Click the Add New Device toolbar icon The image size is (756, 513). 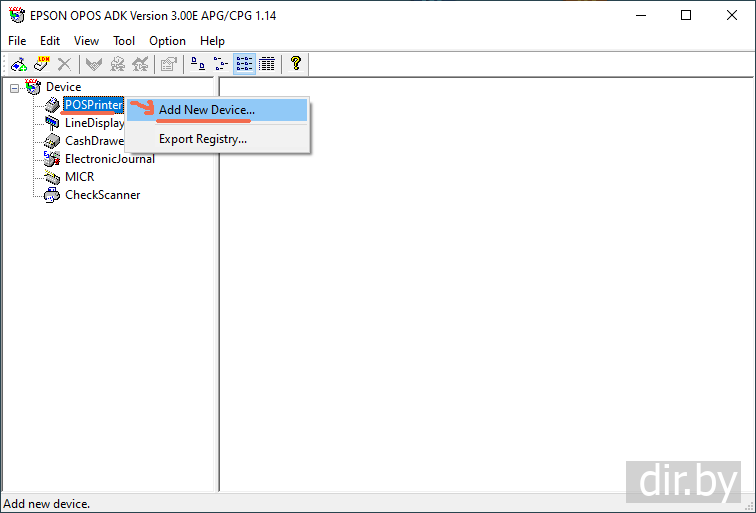pyautogui.click(x=19, y=64)
